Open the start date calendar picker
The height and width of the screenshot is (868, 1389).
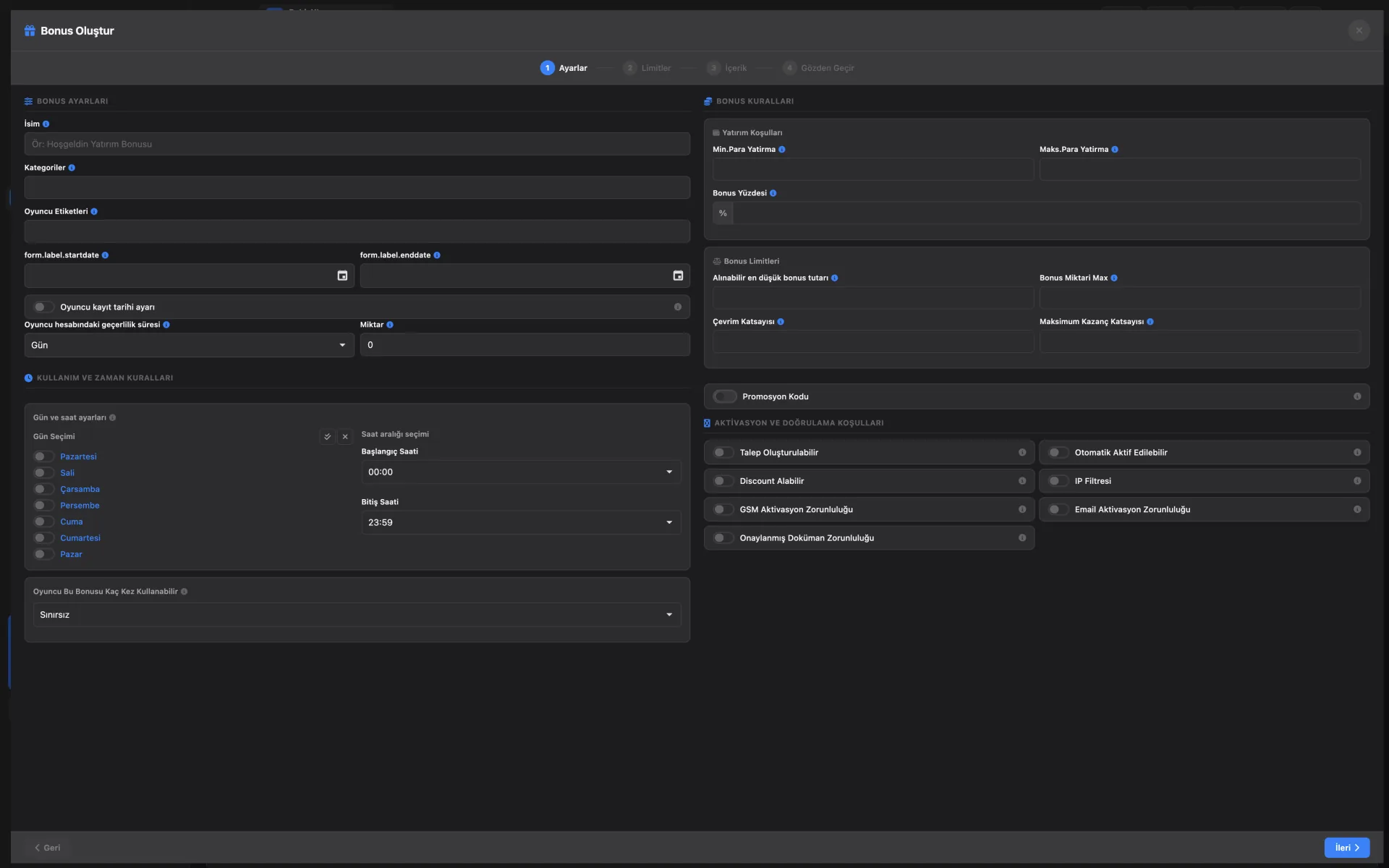click(x=342, y=276)
